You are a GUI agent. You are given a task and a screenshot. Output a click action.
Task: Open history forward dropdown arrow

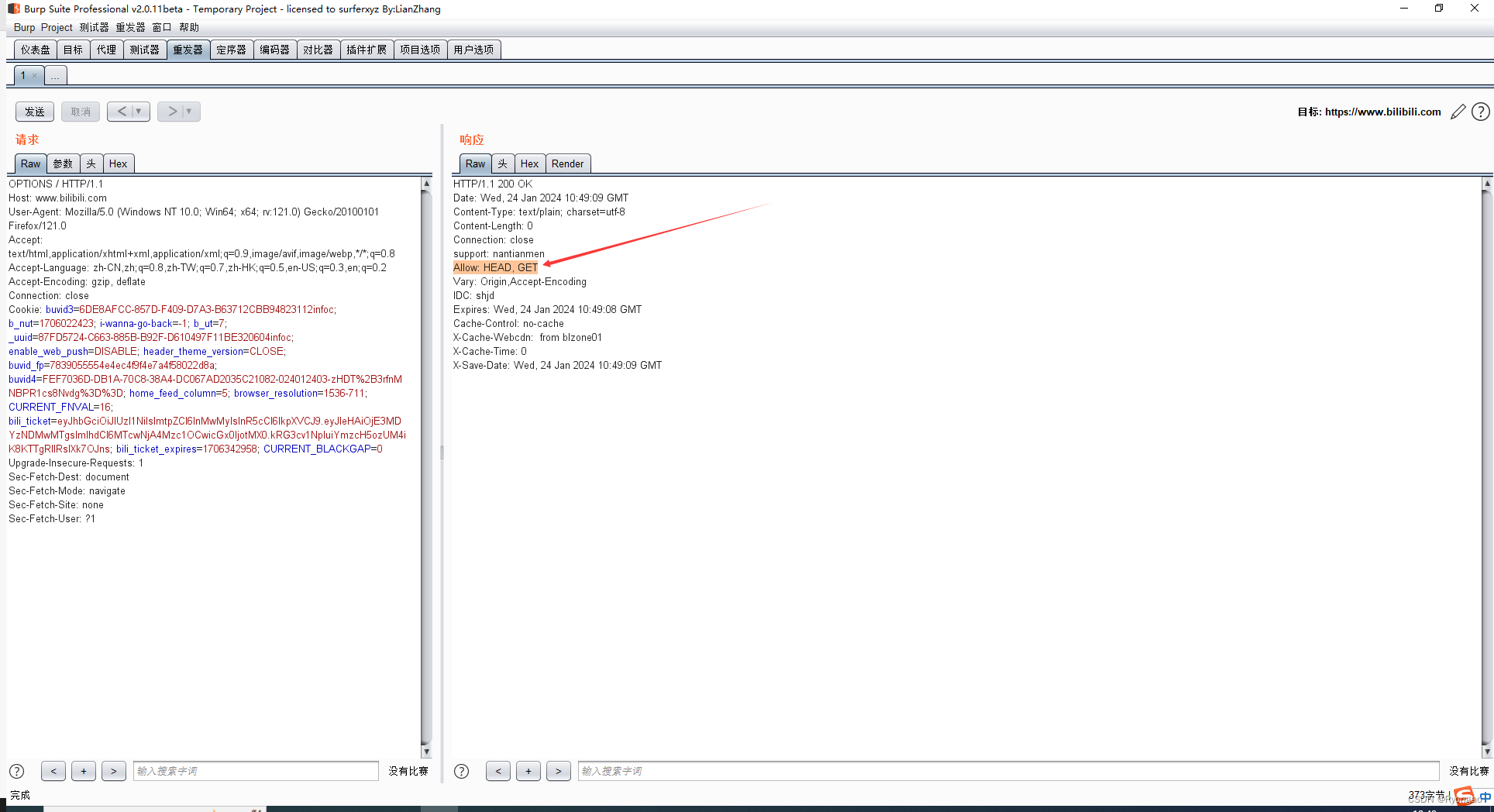click(189, 112)
